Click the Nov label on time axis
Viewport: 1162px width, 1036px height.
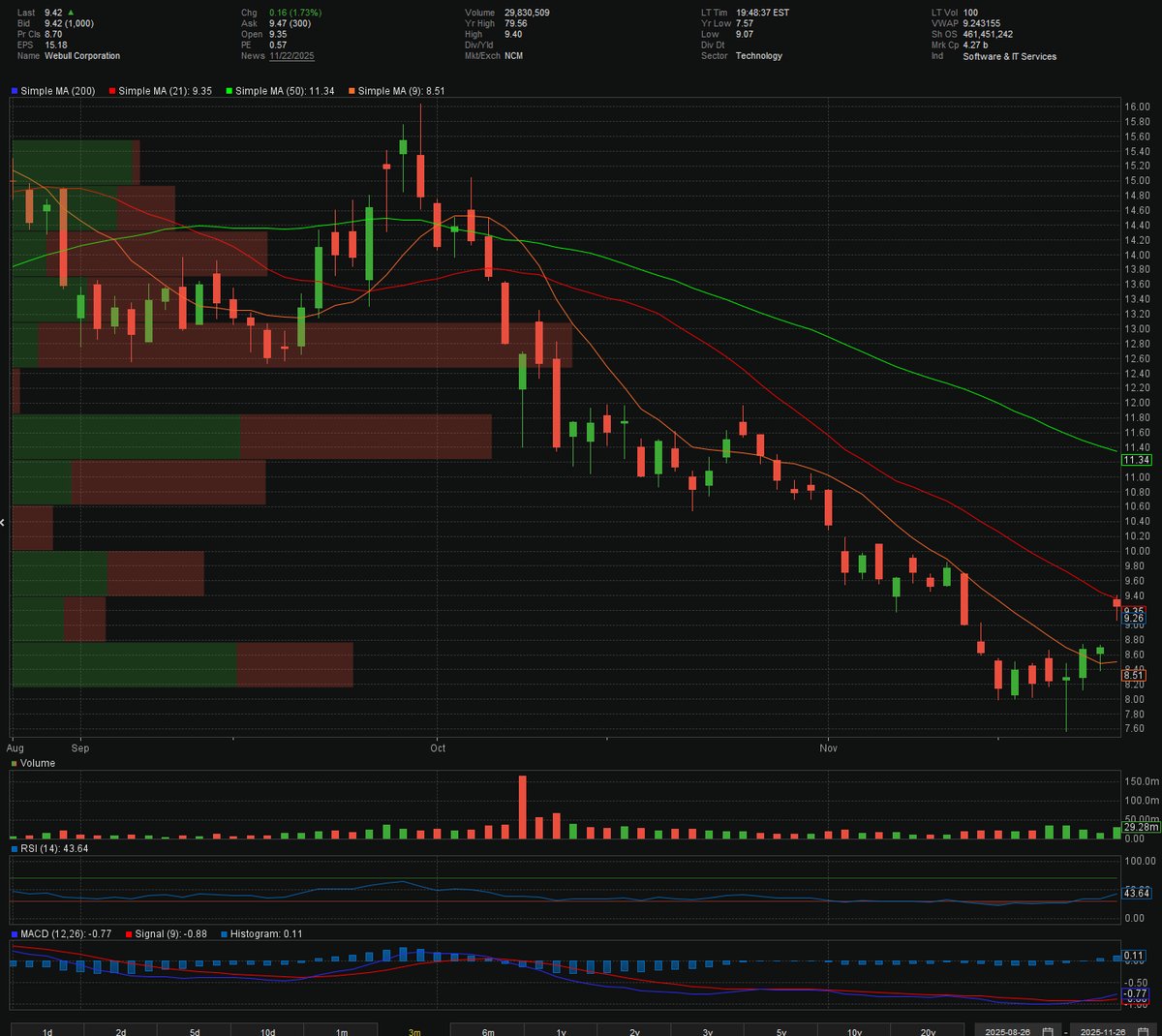(828, 747)
